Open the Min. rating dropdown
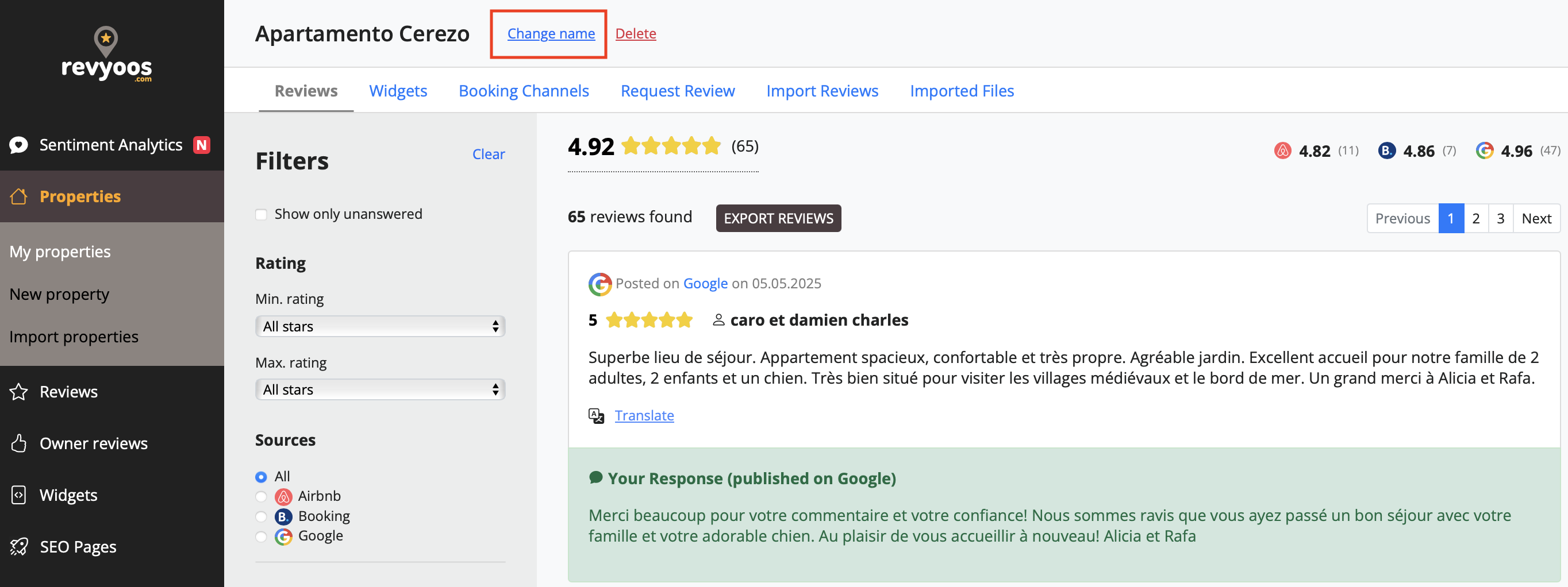The image size is (1568, 587). point(380,327)
